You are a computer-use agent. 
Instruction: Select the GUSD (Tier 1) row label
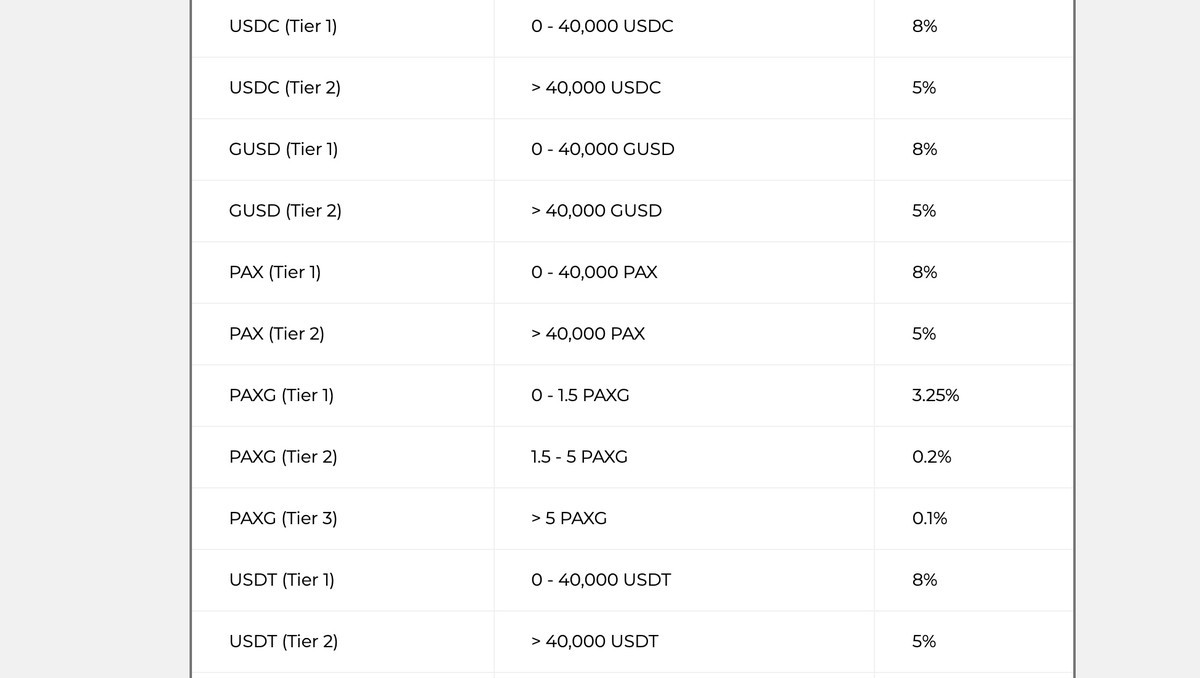pos(284,149)
